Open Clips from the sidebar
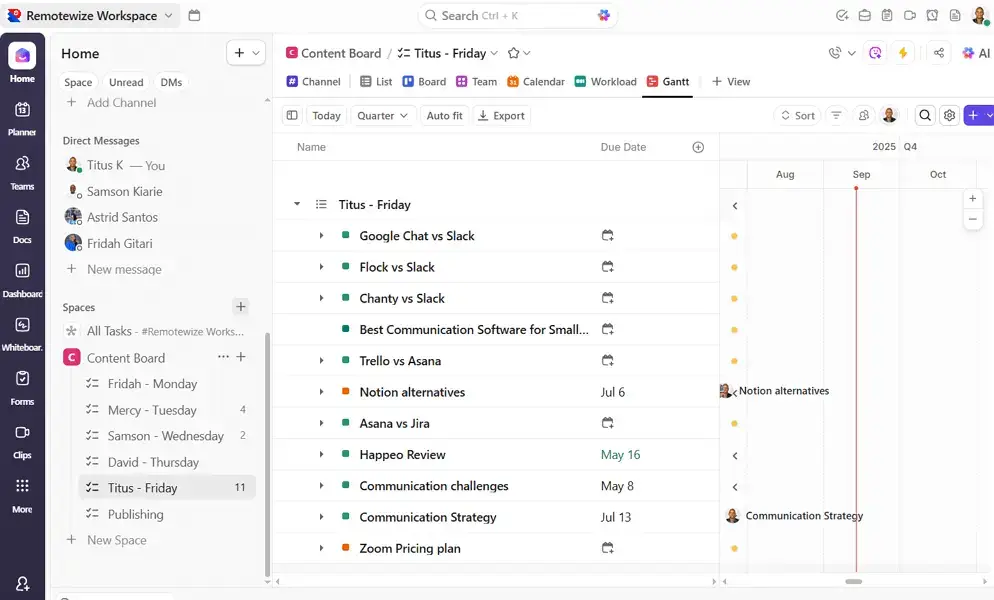 22,440
